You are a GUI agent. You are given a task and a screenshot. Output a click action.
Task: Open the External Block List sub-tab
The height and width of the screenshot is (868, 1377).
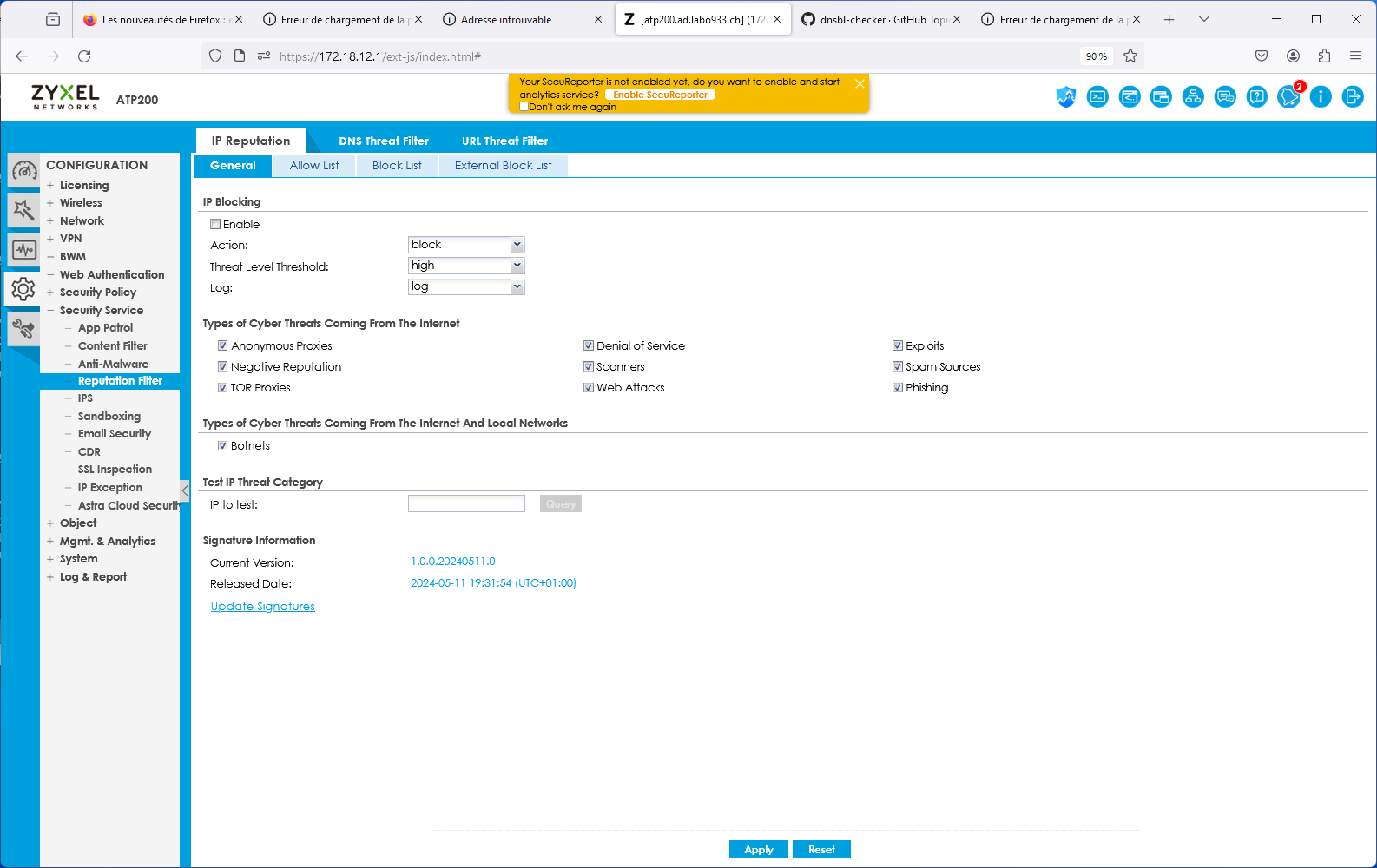(x=503, y=165)
